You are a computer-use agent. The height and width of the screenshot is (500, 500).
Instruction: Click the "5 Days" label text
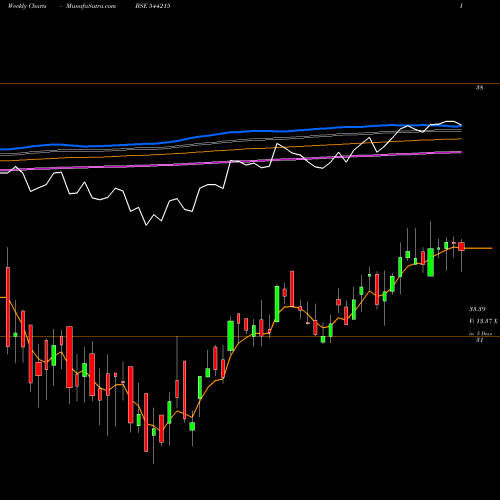tap(484, 333)
